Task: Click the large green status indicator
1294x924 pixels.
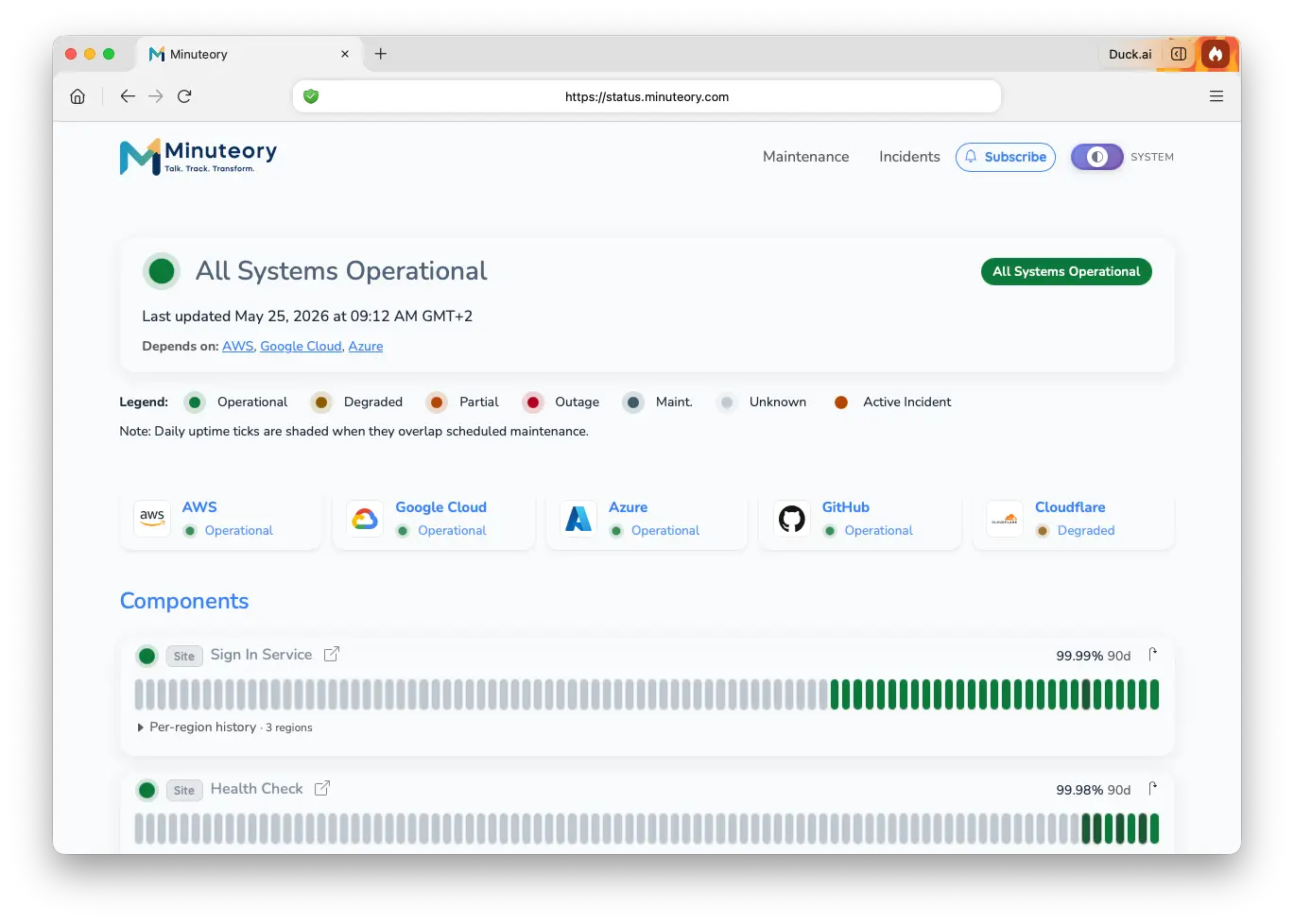Action: (x=162, y=271)
